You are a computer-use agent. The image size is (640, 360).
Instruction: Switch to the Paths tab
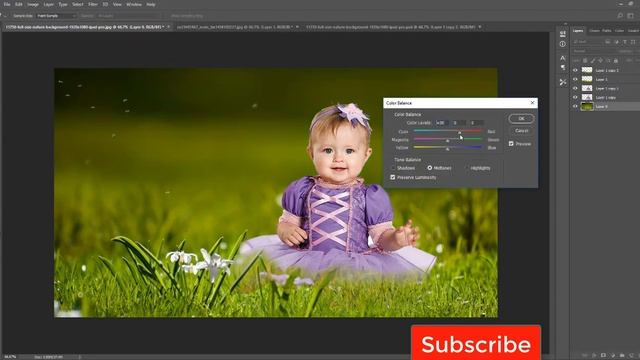click(607, 31)
